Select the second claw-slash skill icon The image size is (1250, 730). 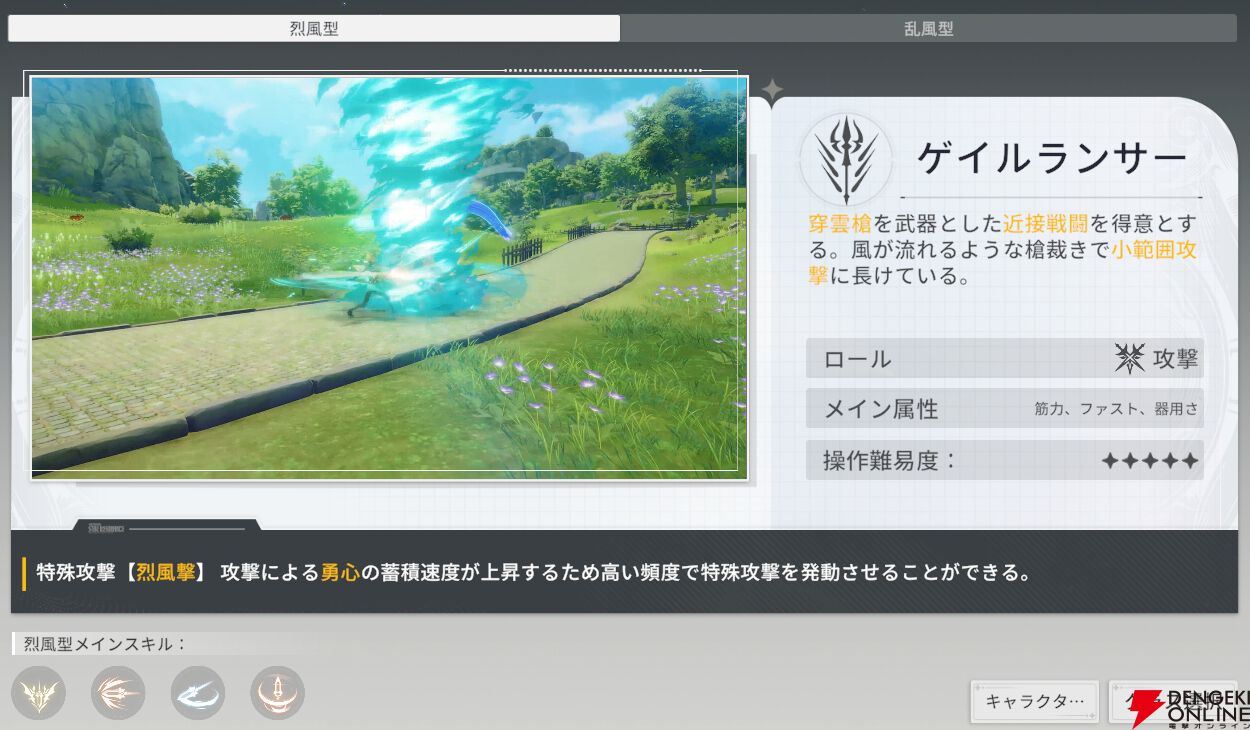[x=118, y=693]
